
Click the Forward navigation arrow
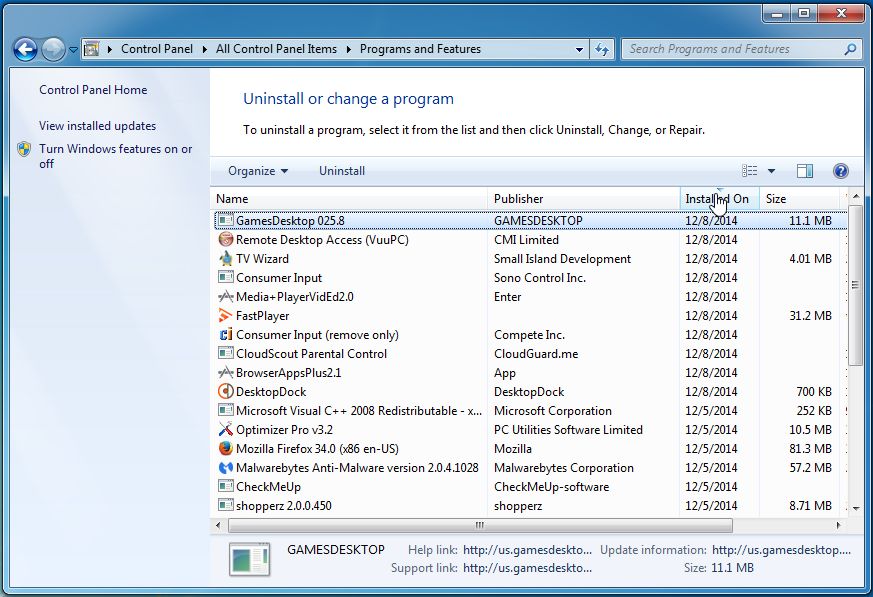pyautogui.click(x=53, y=50)
